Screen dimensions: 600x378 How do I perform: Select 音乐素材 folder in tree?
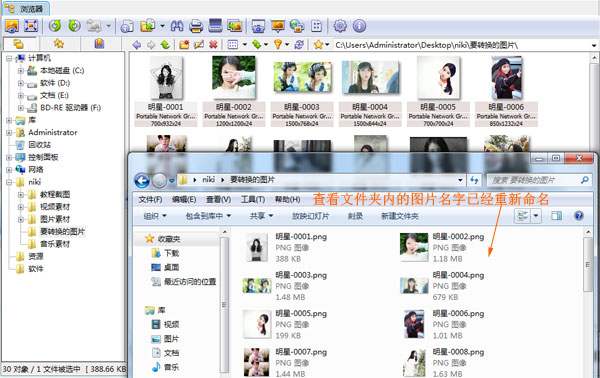pos(55,244)
